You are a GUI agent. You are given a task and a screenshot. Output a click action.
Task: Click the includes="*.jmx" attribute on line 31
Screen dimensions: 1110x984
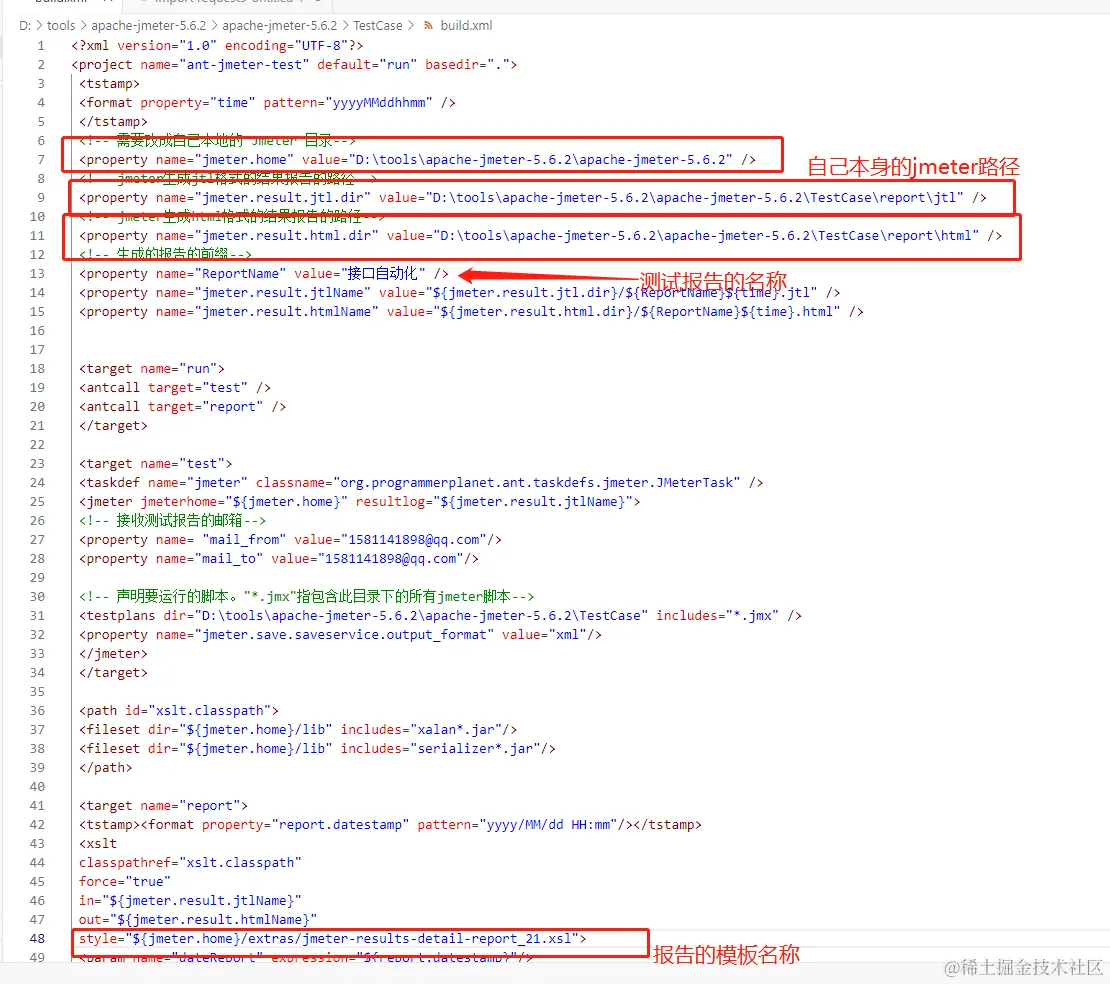717,616
